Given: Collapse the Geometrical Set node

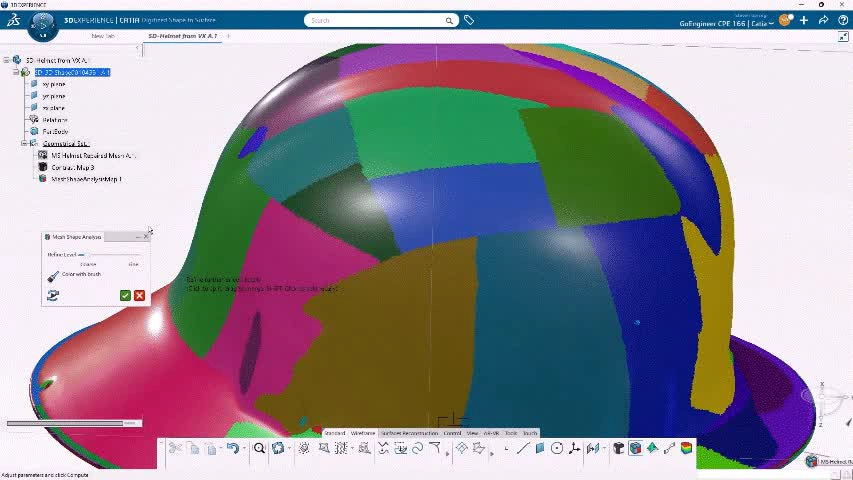Looking at the screenshot, I should [x=24, y=144].
